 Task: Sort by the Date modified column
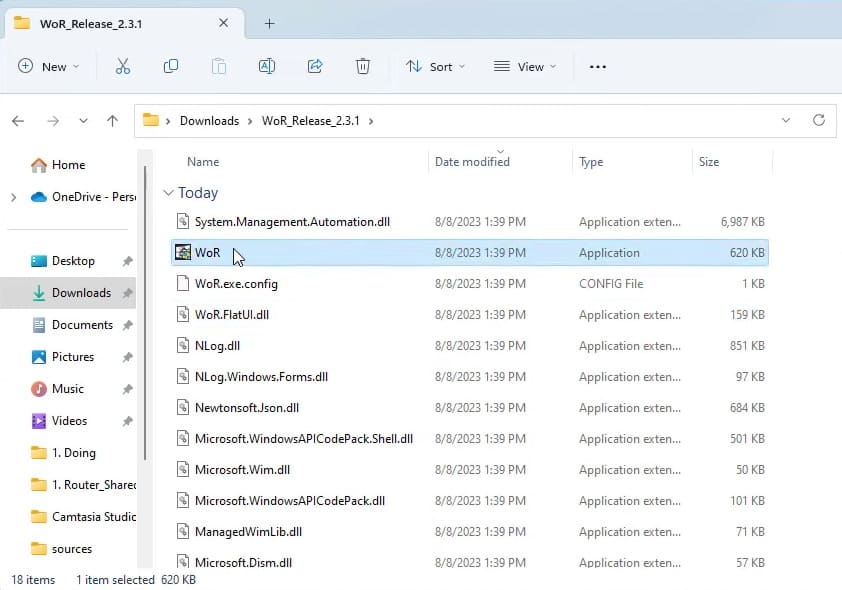point(472,162)
